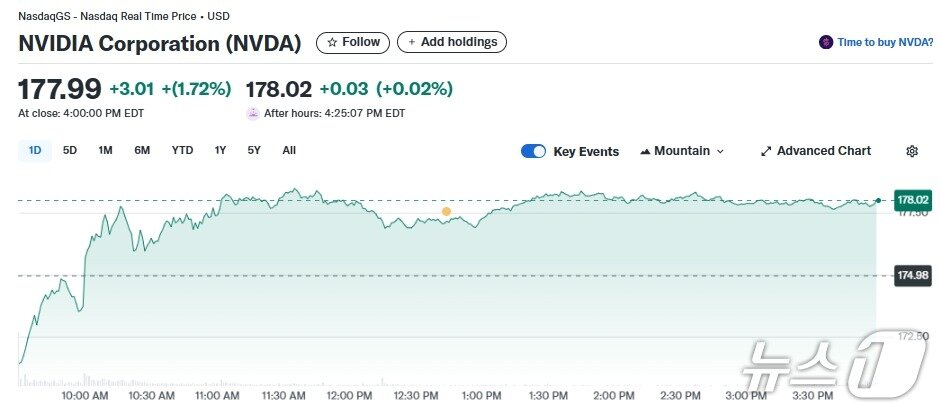
Task: Select the All time range tab
Action: (x=289, y=151)
